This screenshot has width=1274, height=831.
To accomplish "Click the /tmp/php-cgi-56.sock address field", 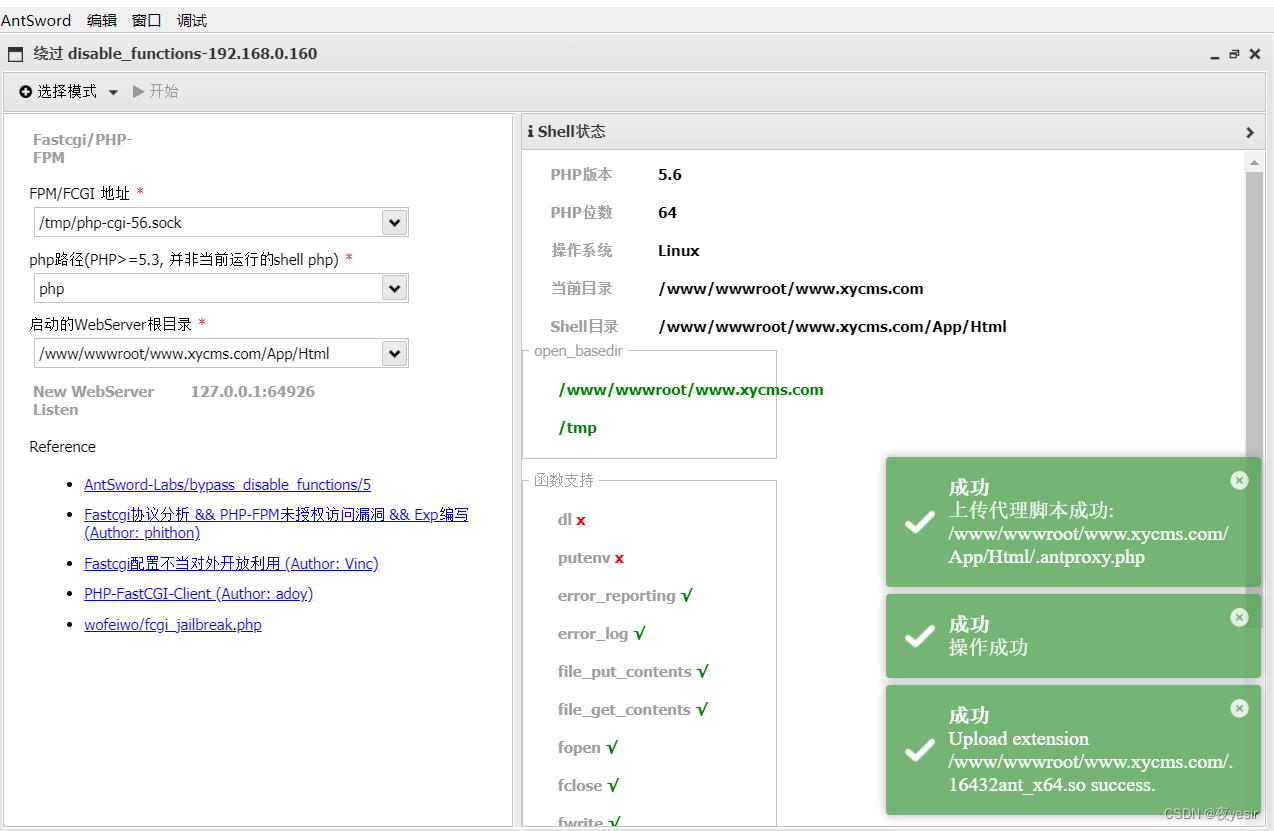I will pos(208,222).
